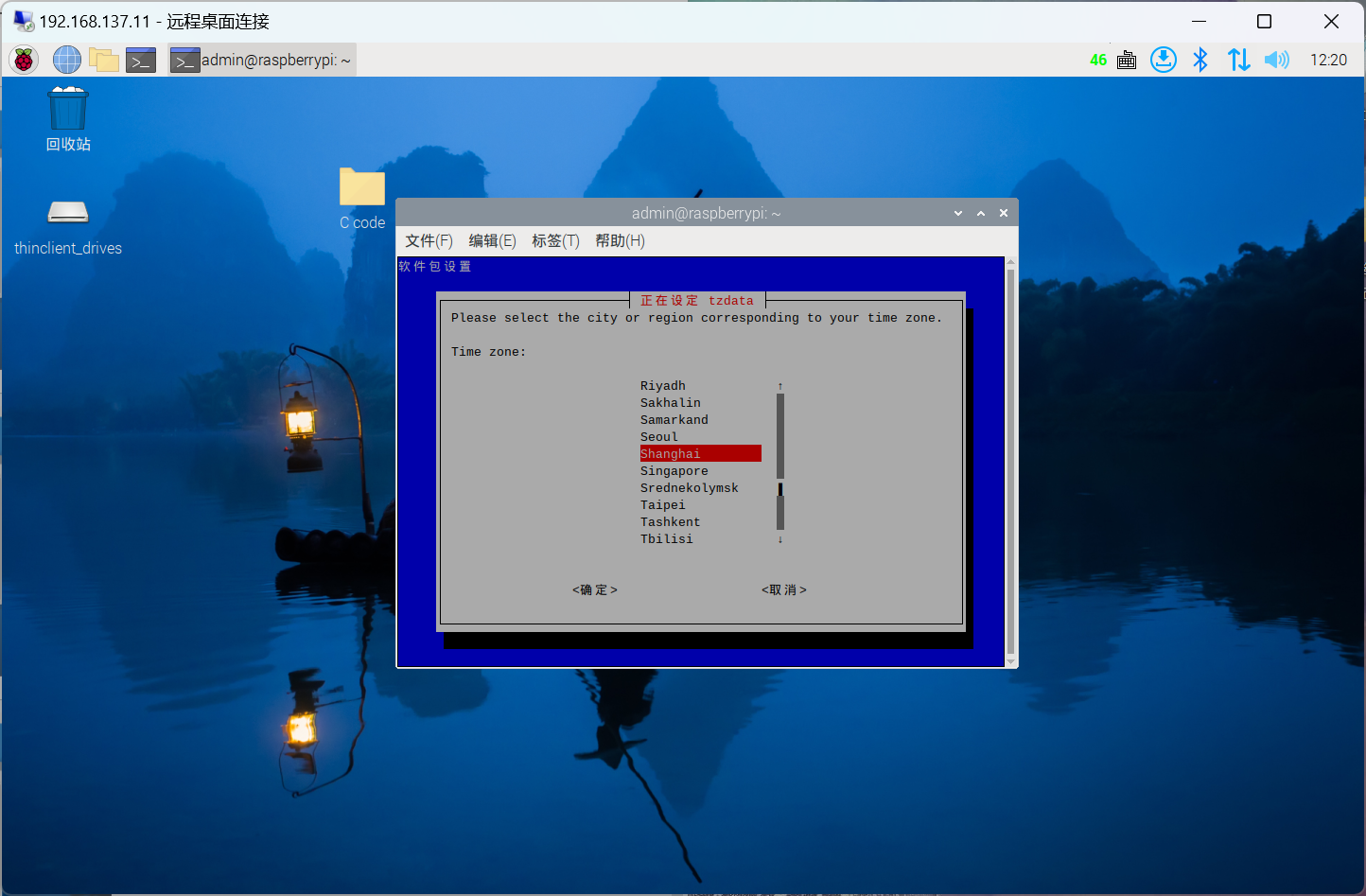Minimize the remote desktop connection window
The image size is (1366, 896).
tap(1199, 21)
